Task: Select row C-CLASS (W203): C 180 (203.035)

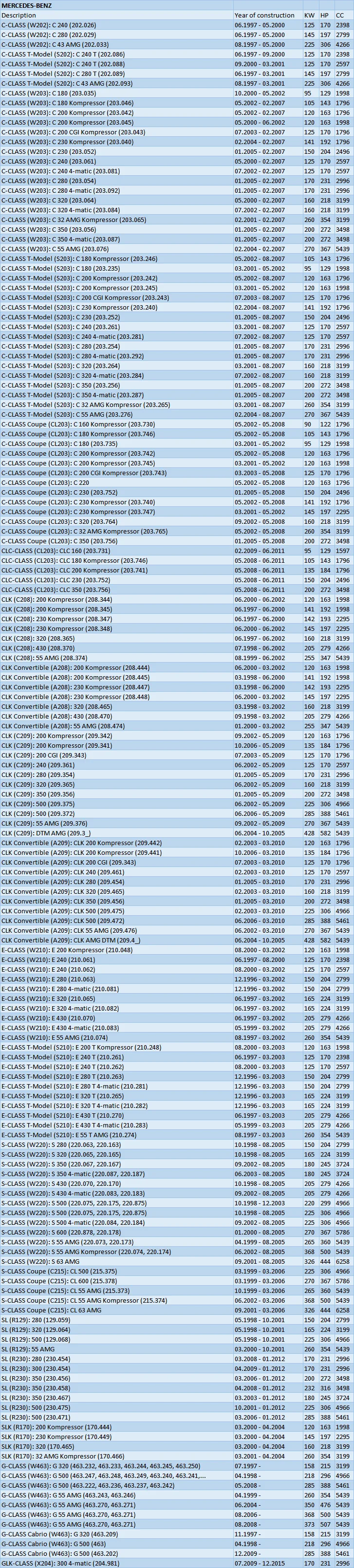Action: (x=177, y=93)
